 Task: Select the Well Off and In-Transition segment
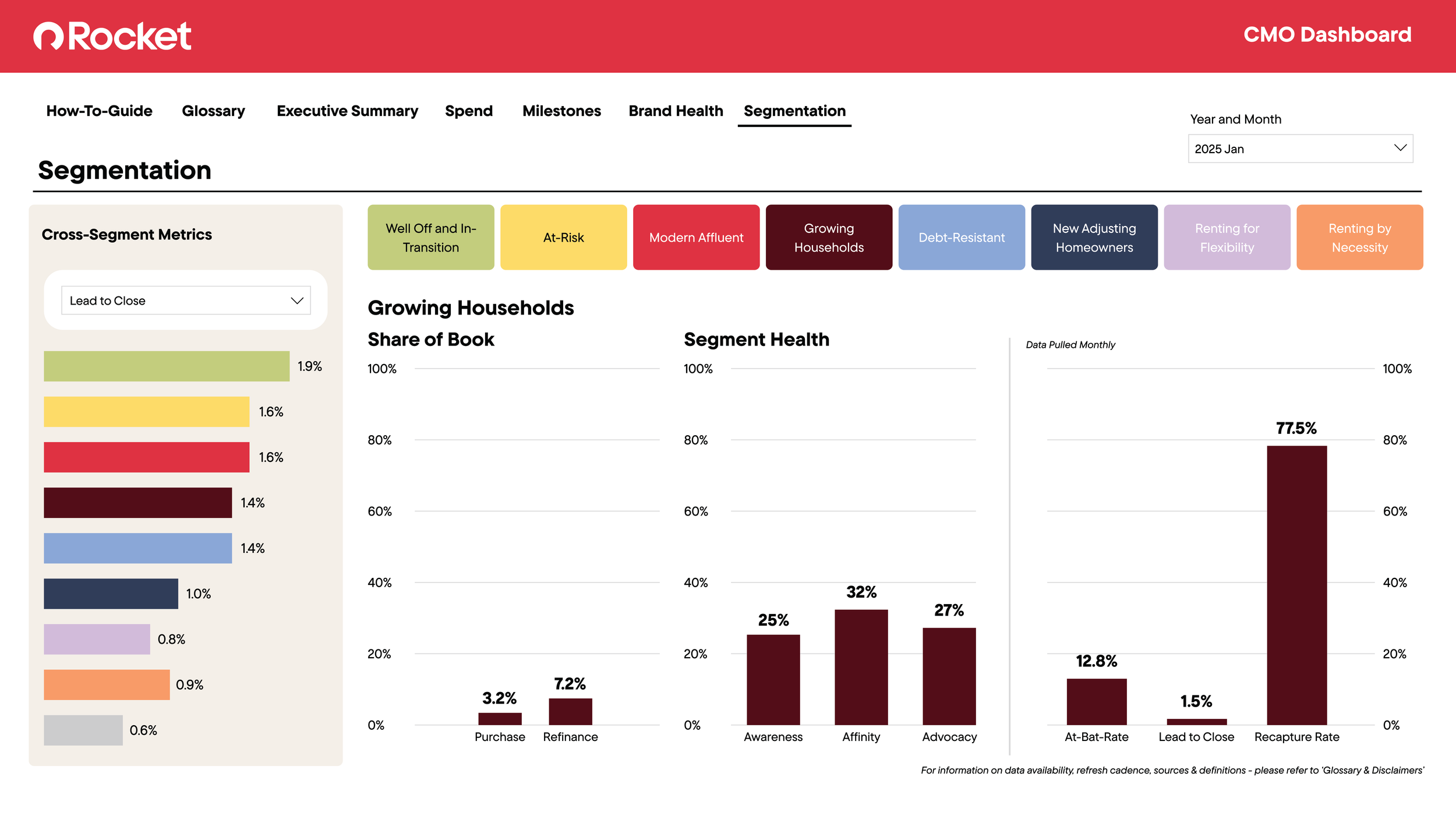tap(430, 237)
